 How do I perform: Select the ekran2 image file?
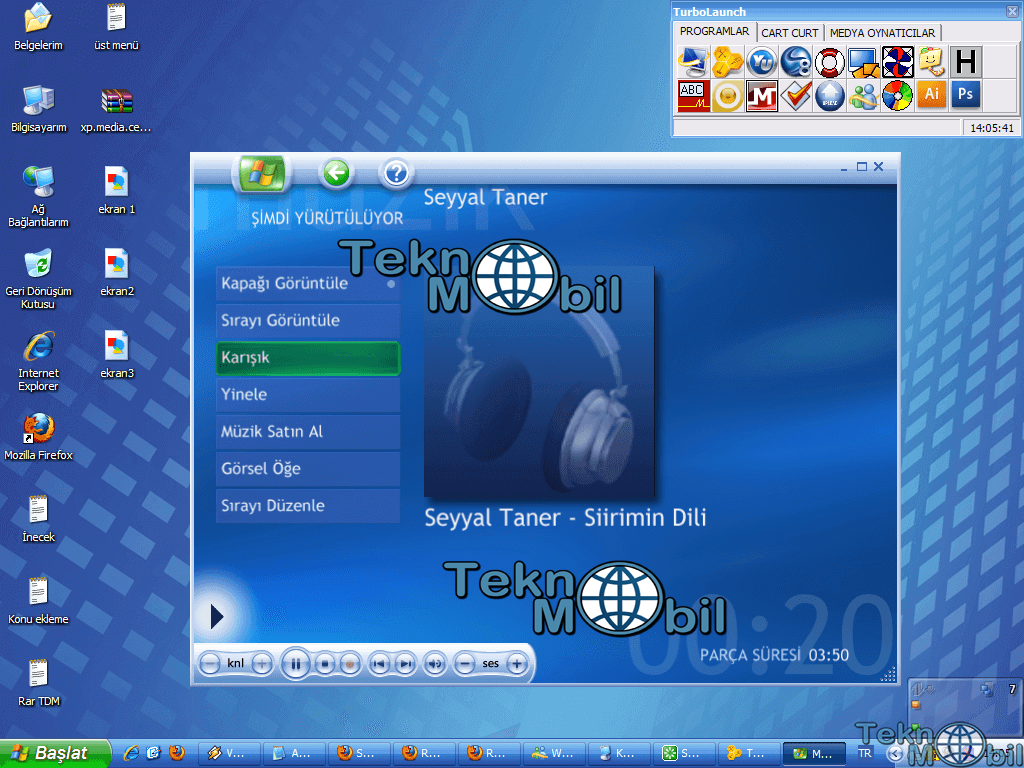point(116,272)
